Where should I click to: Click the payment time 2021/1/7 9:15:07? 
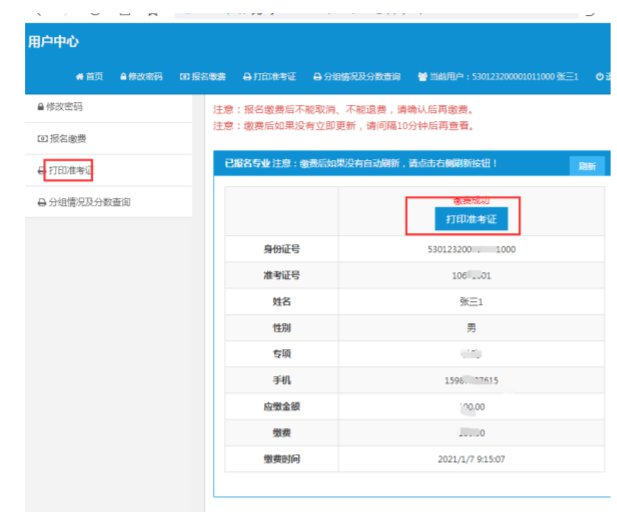(470, 459)
